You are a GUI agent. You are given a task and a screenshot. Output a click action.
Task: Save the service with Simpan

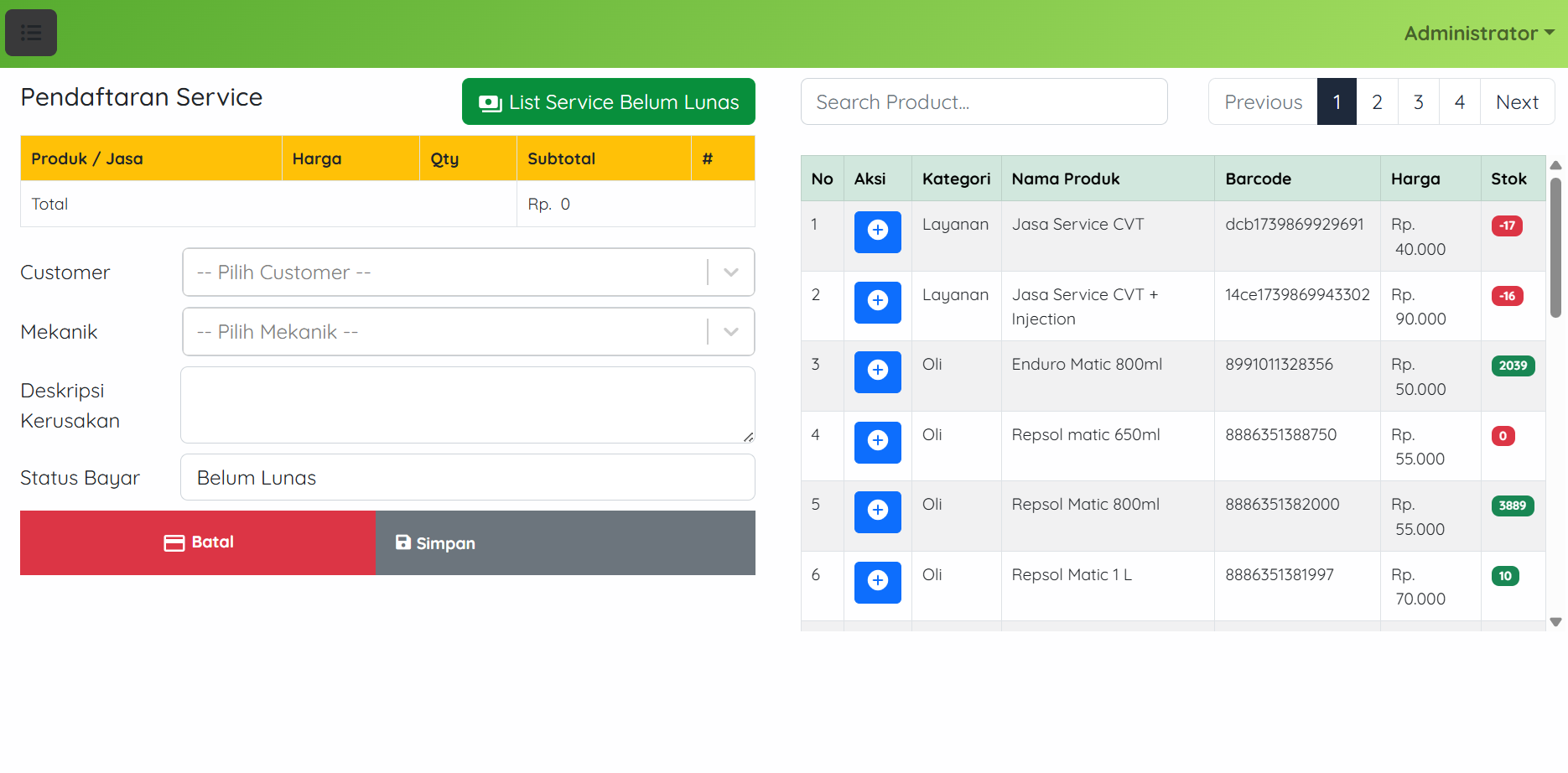point(564,543)
